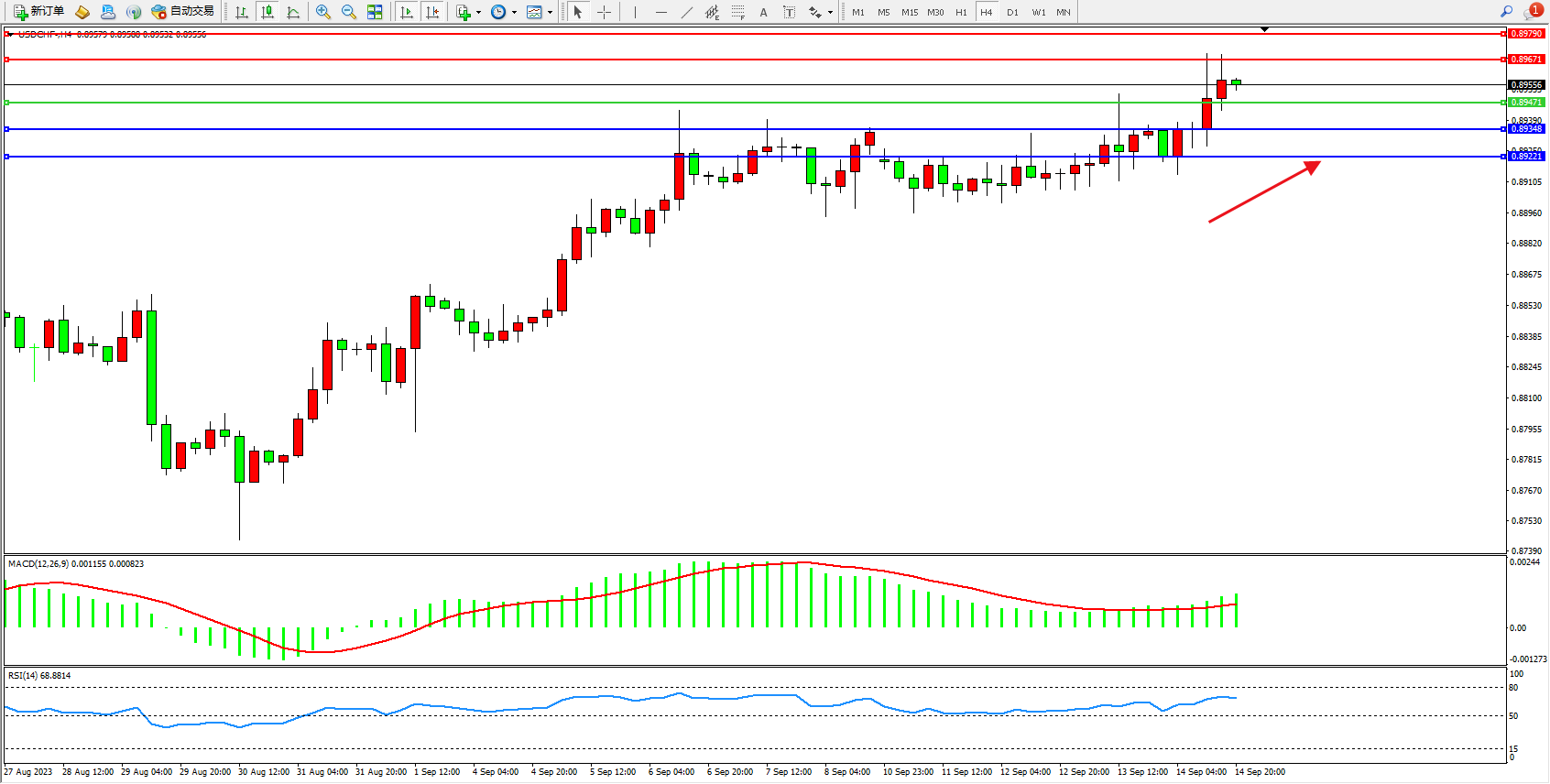Select the Crosshair tool
Screen dimensions: 1550x784
coord(605,12)
